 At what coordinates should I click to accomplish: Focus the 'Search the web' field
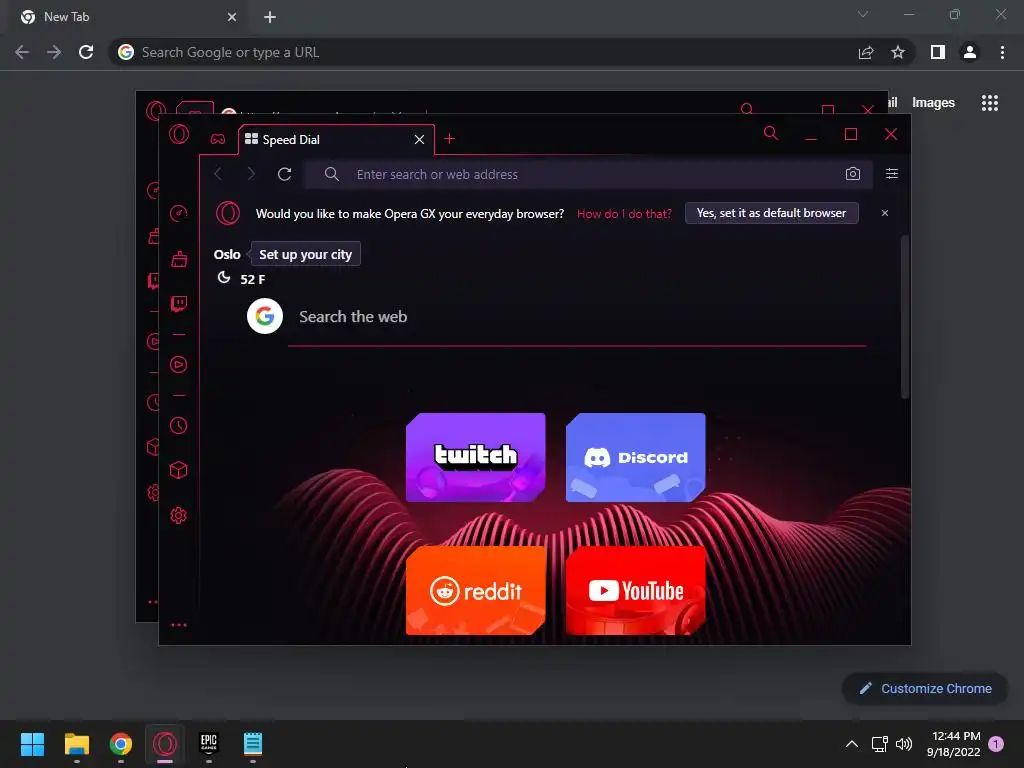tap(577, 317)
